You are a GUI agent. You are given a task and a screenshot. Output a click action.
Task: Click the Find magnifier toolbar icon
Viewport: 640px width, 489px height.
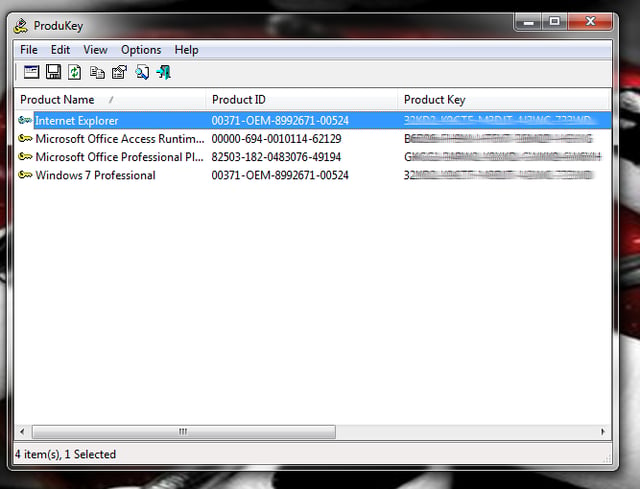point(142,73)
